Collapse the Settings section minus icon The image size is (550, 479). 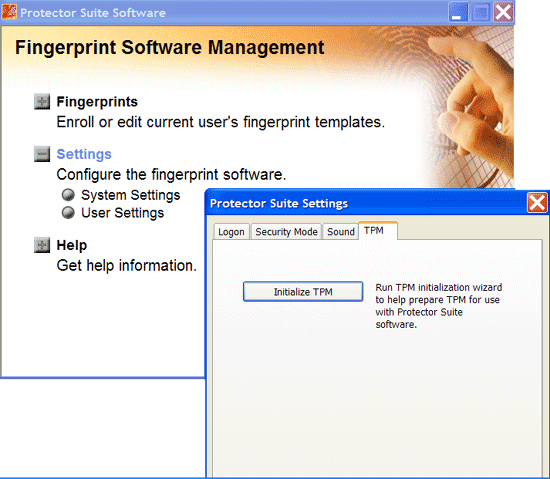[x=42, y=154]
